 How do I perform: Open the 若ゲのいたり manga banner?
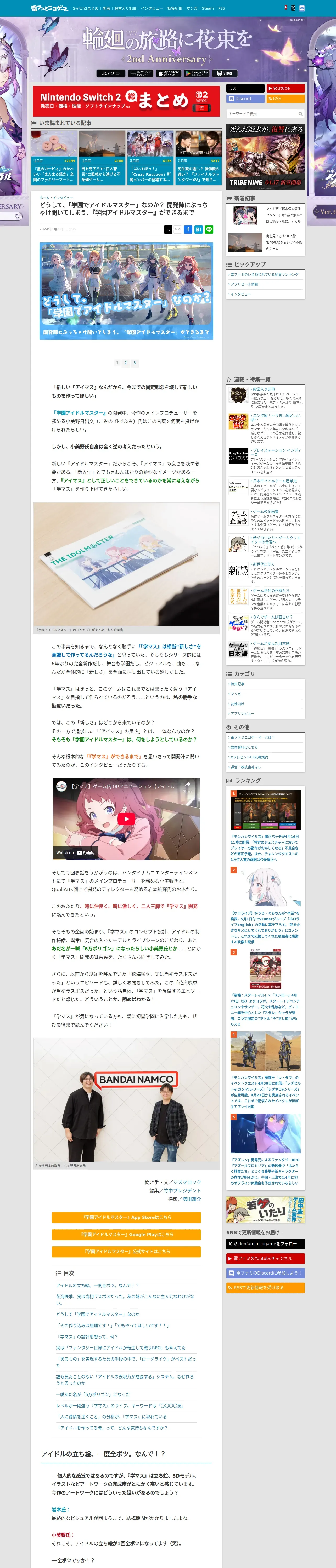[265, 1209]
